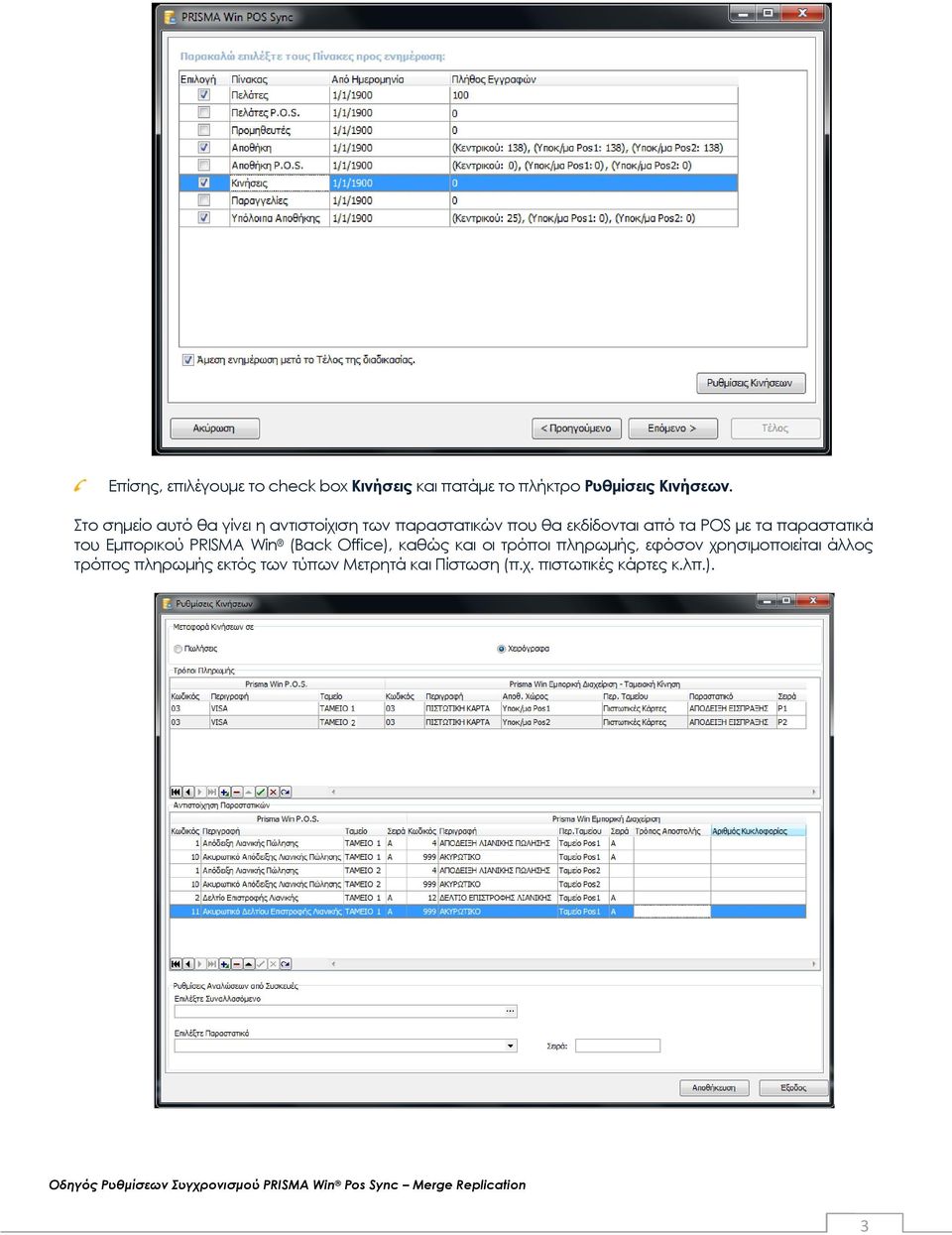Refresh the document mapping grid
The image size is (952, 1235).
286,963
